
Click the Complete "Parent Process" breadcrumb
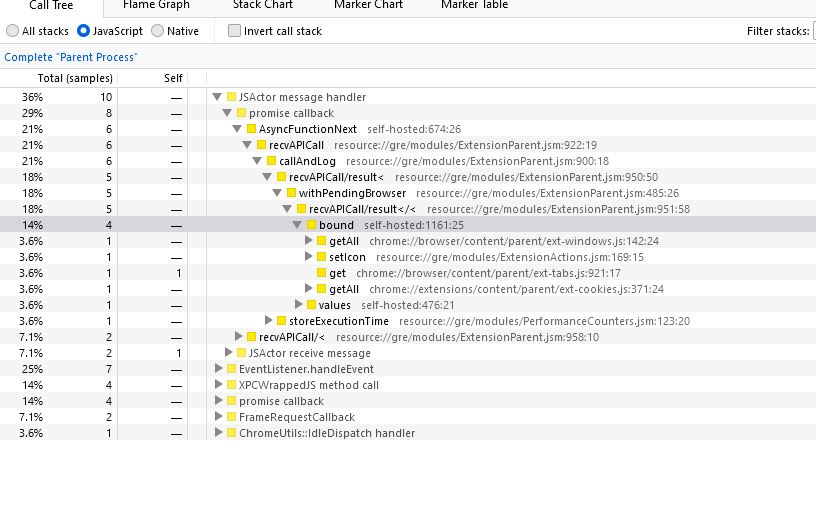pyautogui.click(x=71, y=57)
